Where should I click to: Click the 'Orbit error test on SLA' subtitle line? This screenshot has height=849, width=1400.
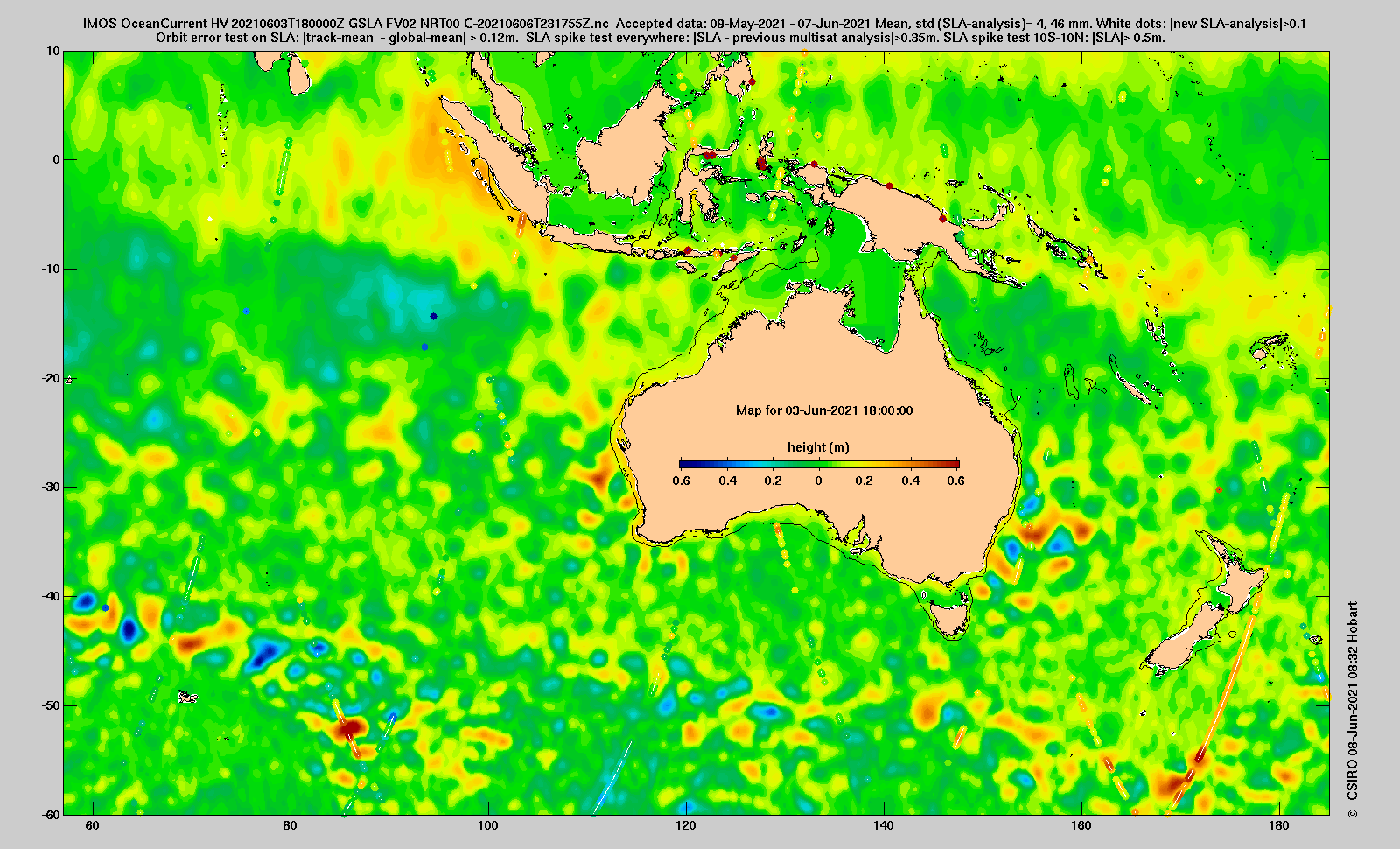click(x=661, y=38)
